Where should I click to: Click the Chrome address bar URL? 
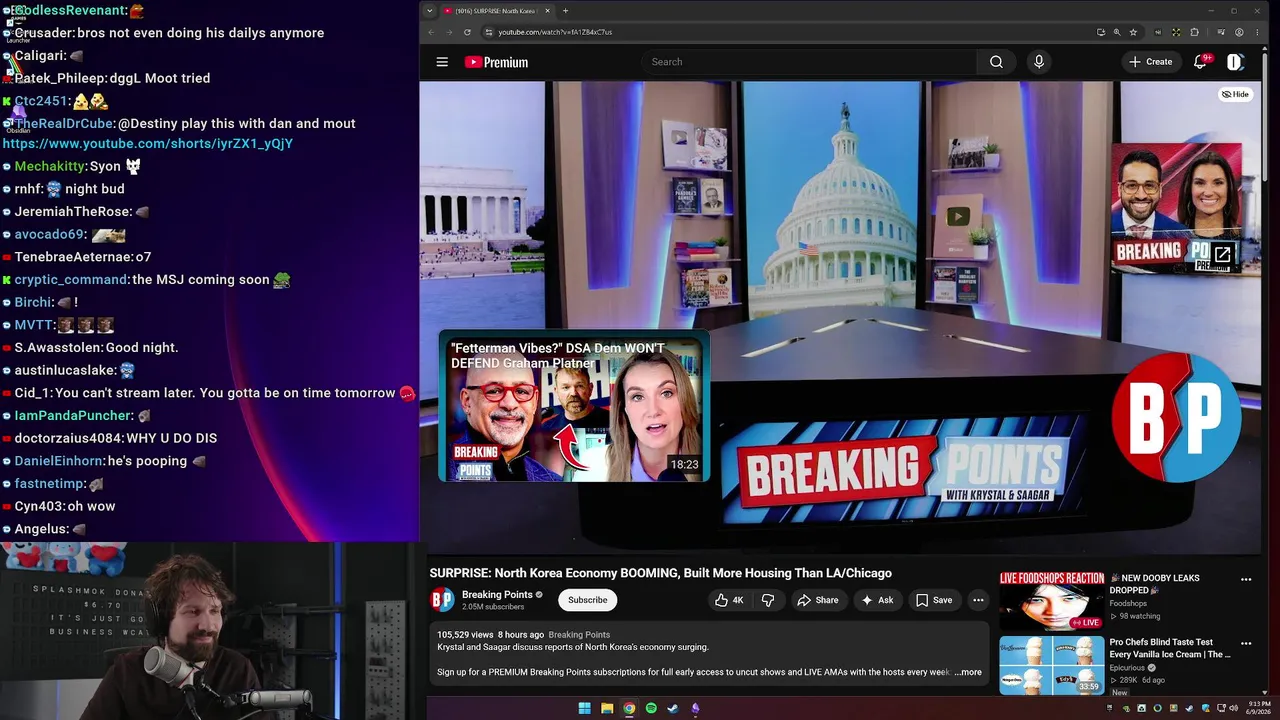pyautogui.click(x=555, y=32)
